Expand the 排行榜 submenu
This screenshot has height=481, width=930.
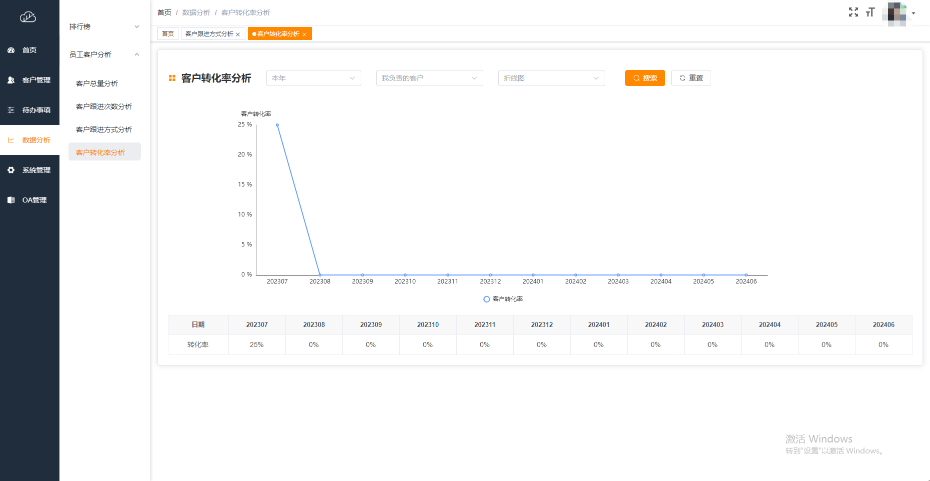pyautogui.click(x=104, y=26)
